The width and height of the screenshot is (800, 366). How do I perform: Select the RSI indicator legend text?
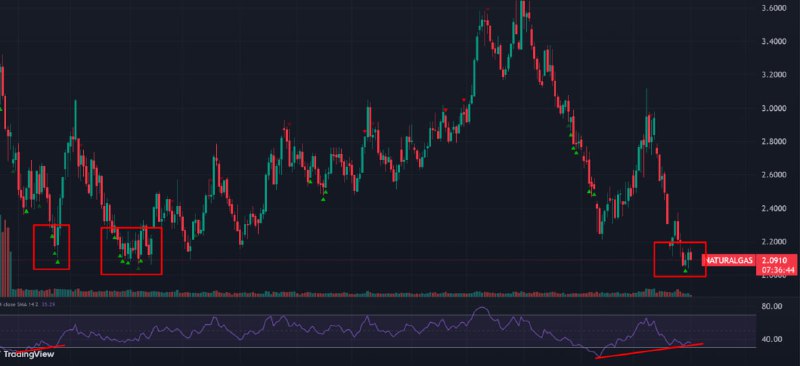pyautogui.click(x=28, y=304)
